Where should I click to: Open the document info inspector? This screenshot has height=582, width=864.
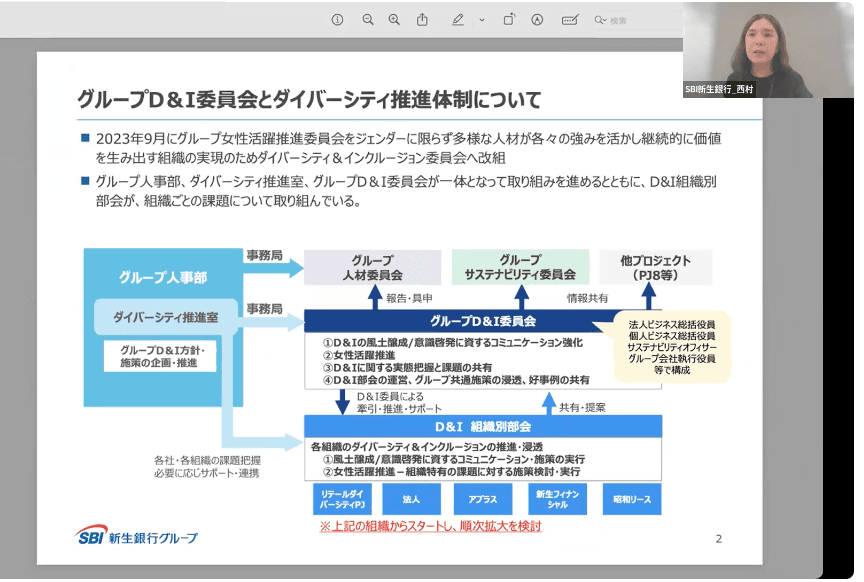337,19
